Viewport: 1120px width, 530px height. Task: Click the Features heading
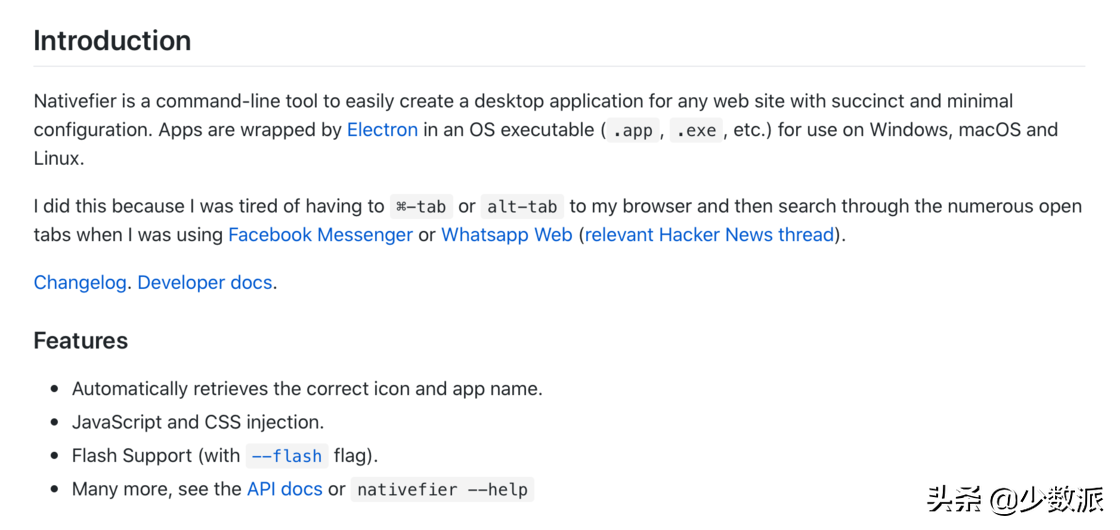click(81, 341)
